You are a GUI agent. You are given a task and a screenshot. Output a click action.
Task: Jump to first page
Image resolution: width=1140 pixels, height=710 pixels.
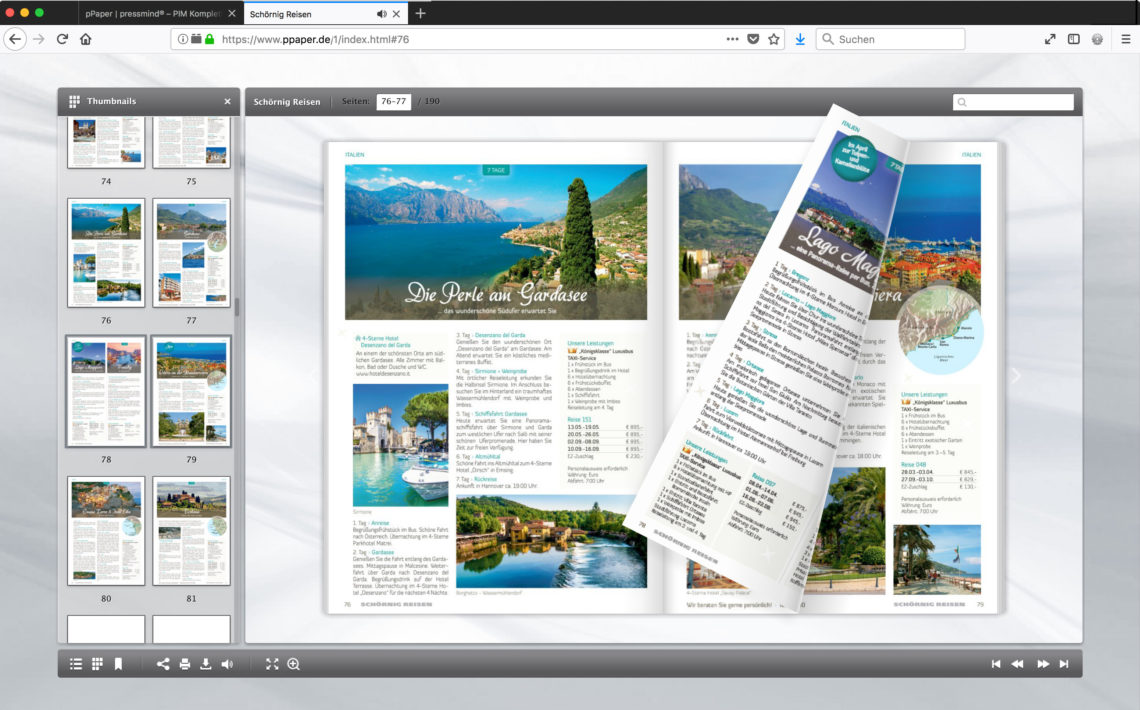(x=996, y=664)
